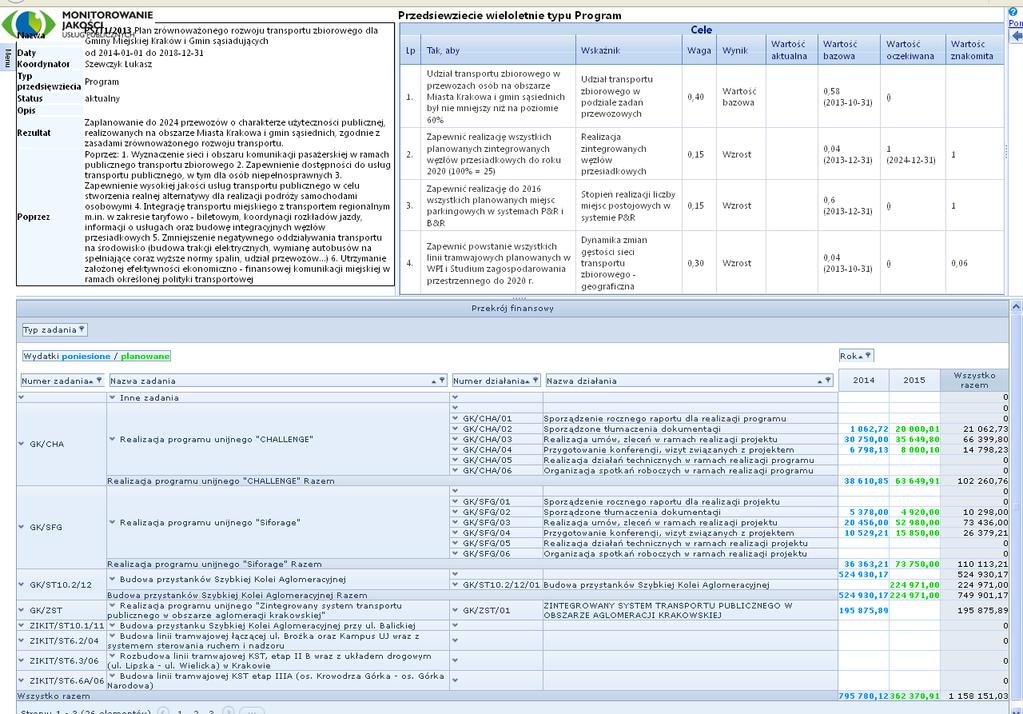Click the row "Sporządzone tłumaczenia dokumentacji" under GK/CHA/02
Viewport: 1023px width, 714px height.
[x=632, y=429]
